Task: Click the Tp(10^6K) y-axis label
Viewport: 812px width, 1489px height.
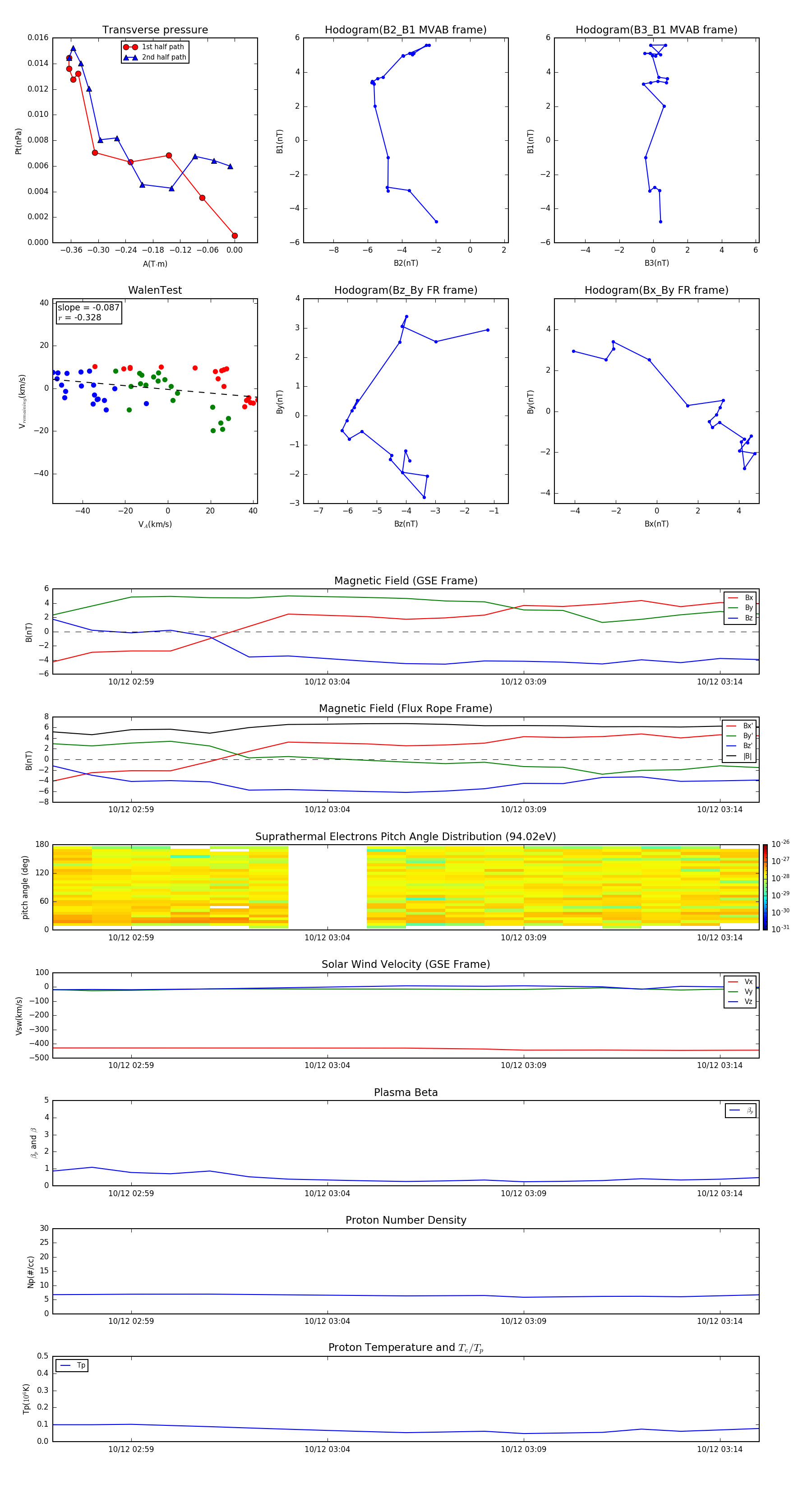Action: (26, 1398)
